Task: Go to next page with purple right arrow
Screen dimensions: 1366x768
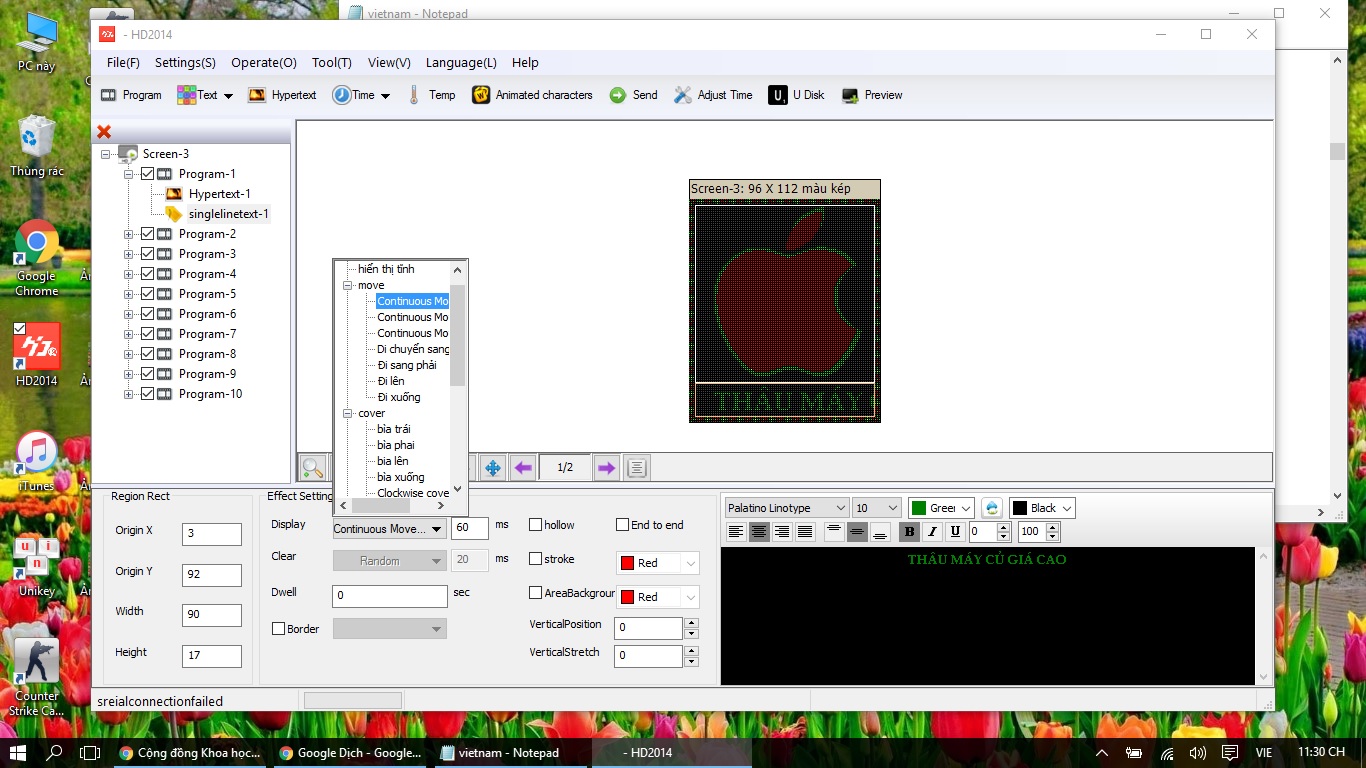Action: point(606,467)
